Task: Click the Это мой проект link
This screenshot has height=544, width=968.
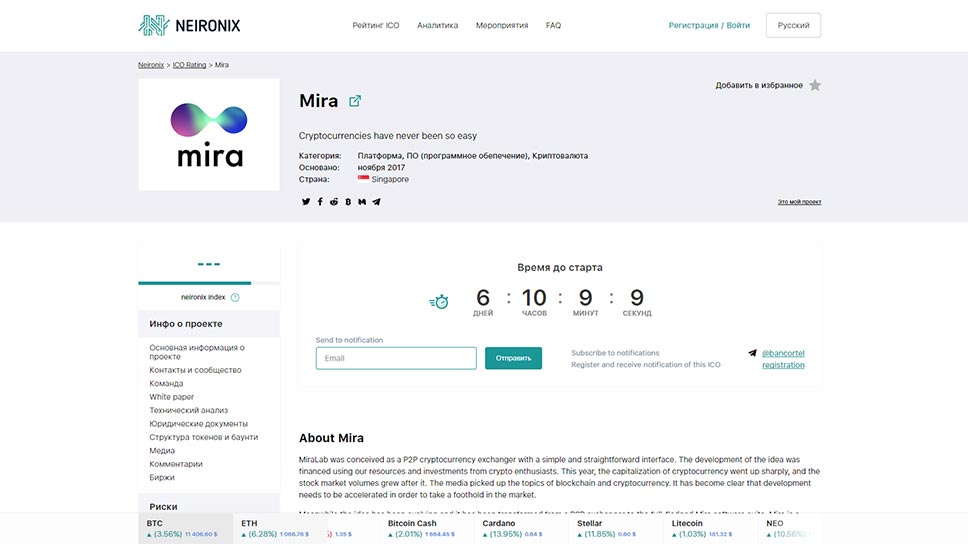Action: 799,202
